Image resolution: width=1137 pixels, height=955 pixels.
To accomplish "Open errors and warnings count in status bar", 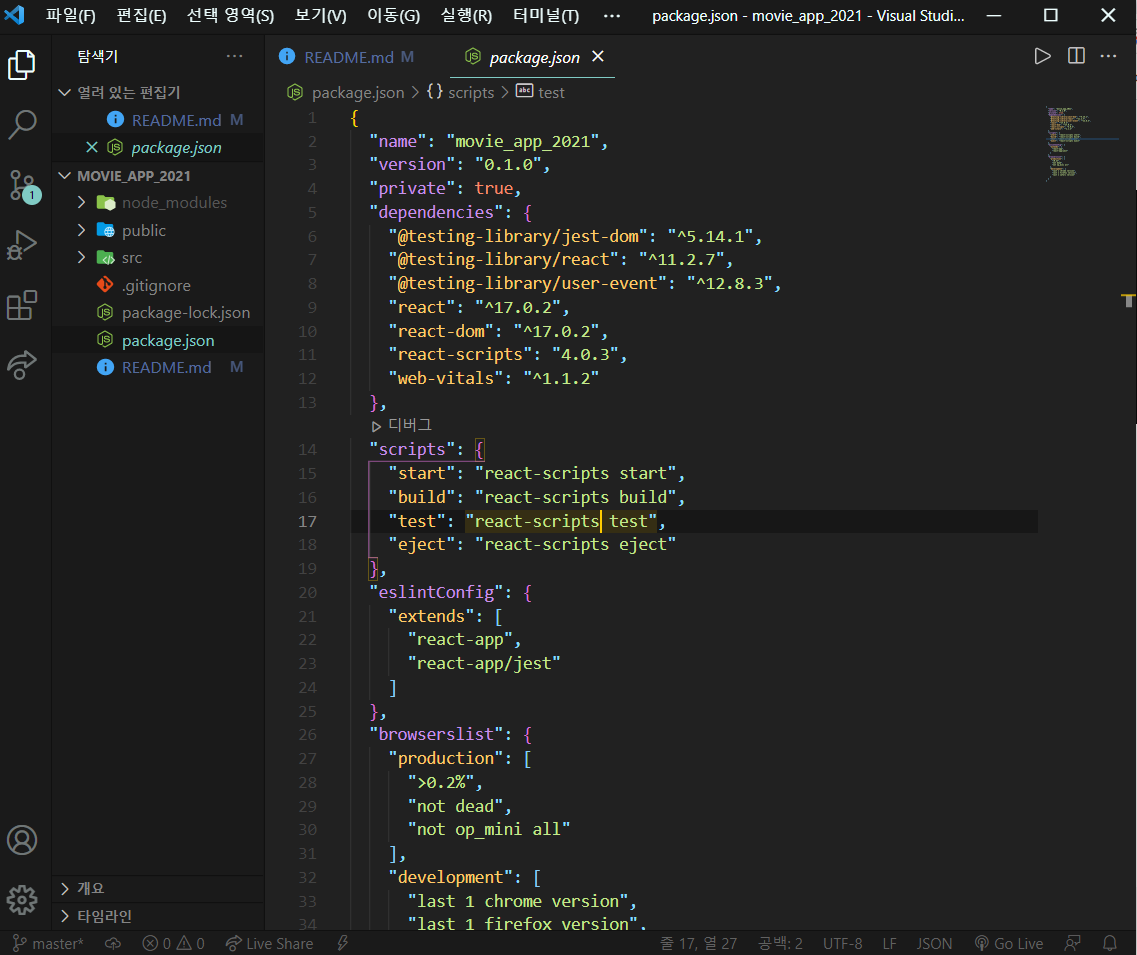I will (x=173, y=943).
